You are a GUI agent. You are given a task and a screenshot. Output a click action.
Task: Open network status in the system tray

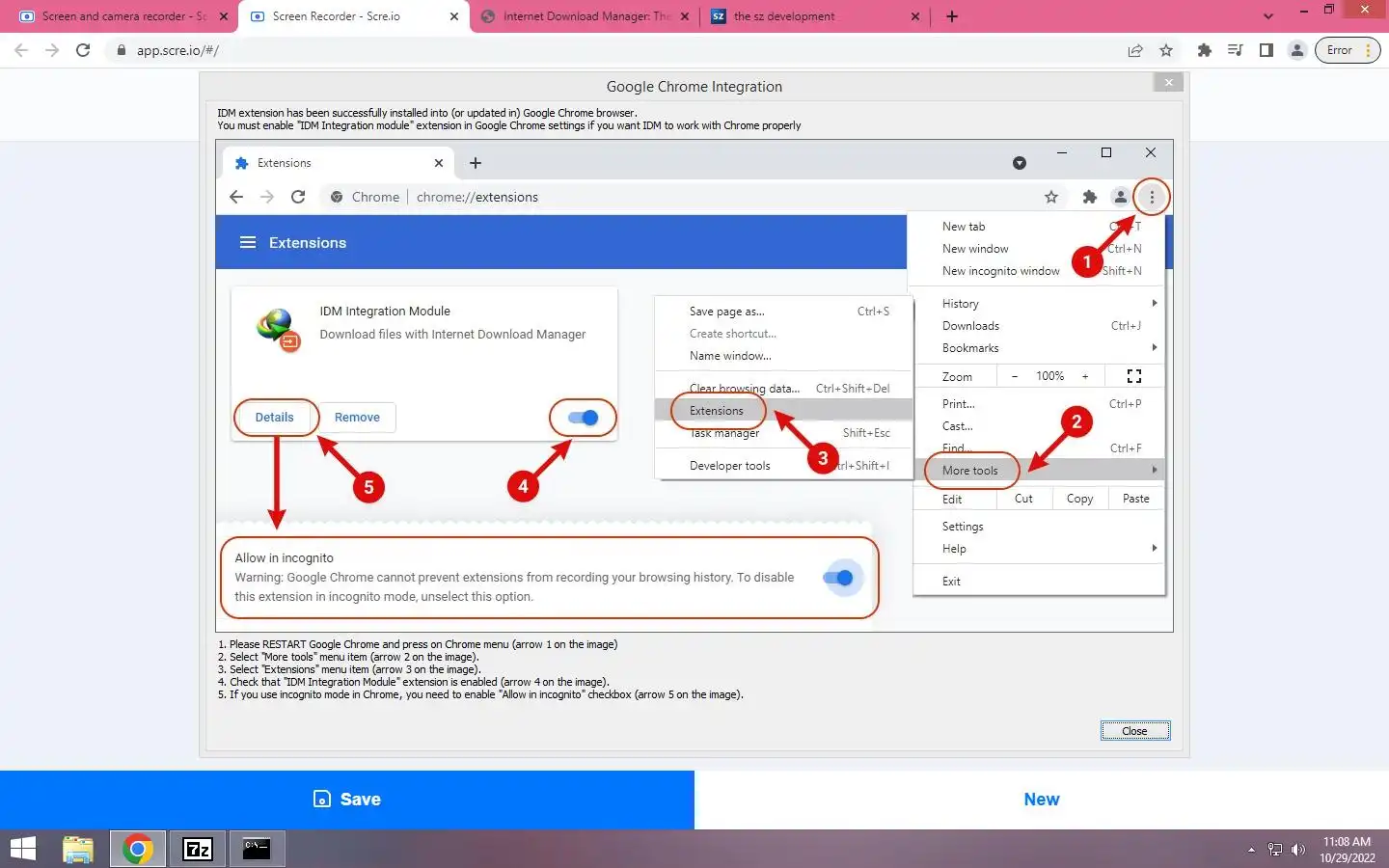point(1275,850)
